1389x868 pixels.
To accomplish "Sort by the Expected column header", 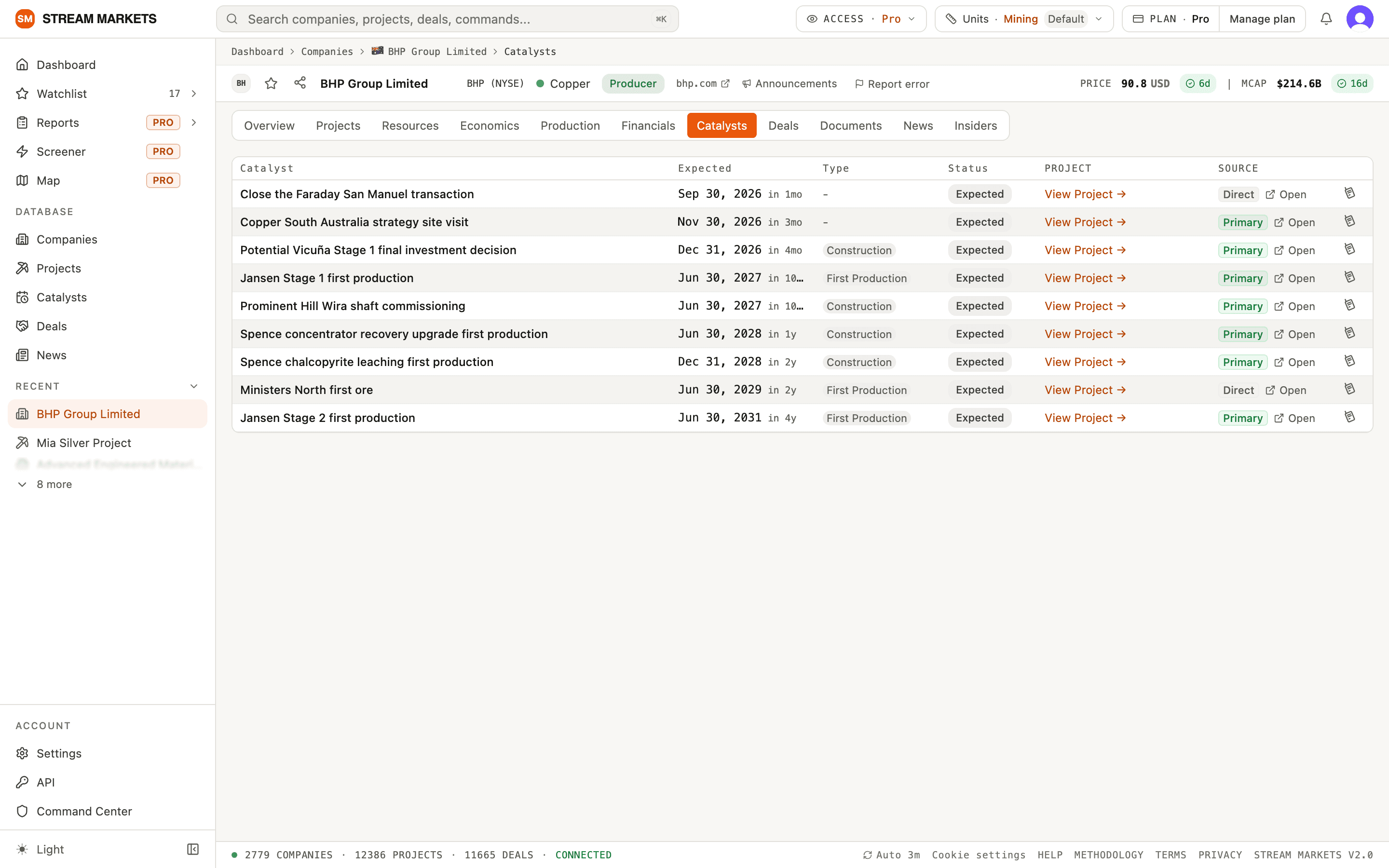I will click(x=704, y=168).
